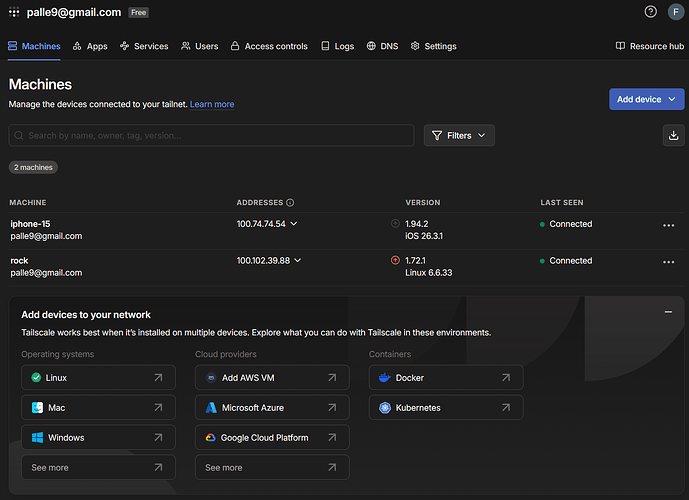Open the DNS tab

pyautogui.click(x=382, y=46)
